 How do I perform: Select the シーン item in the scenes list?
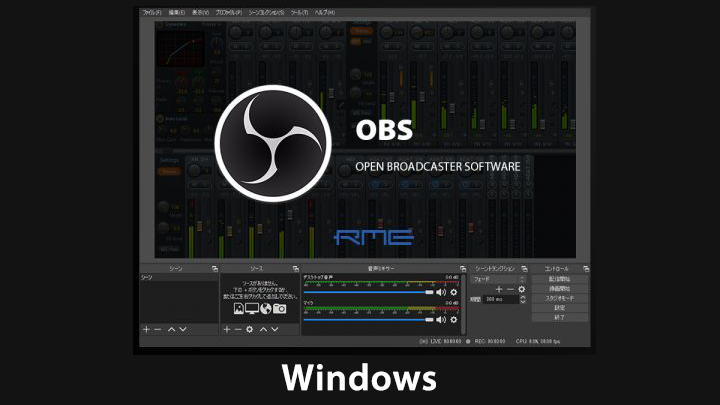[179, 278]
